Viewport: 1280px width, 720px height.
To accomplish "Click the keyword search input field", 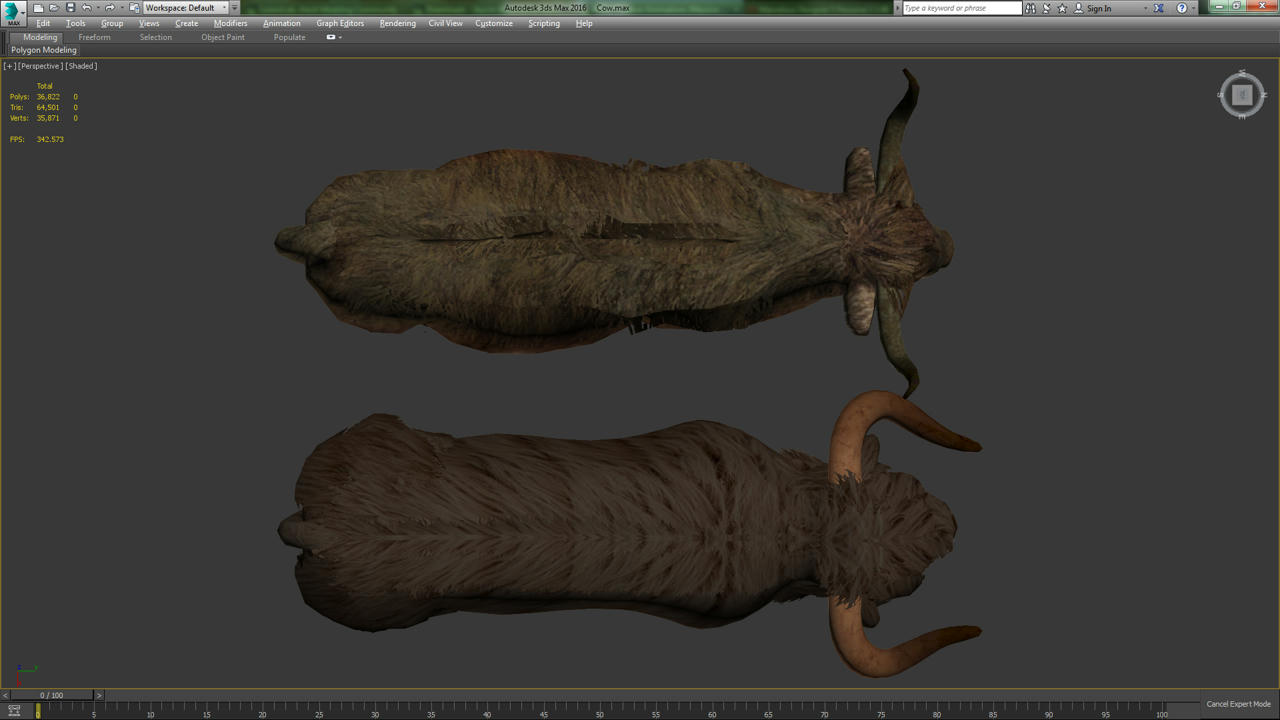I will 962,8.
